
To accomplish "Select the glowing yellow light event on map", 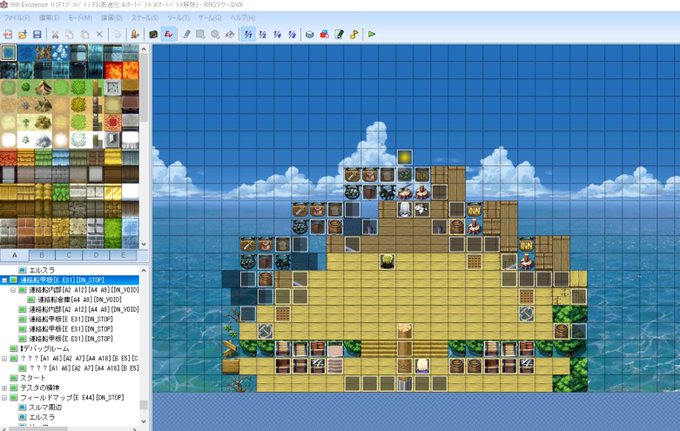I will tap(404, 157).
